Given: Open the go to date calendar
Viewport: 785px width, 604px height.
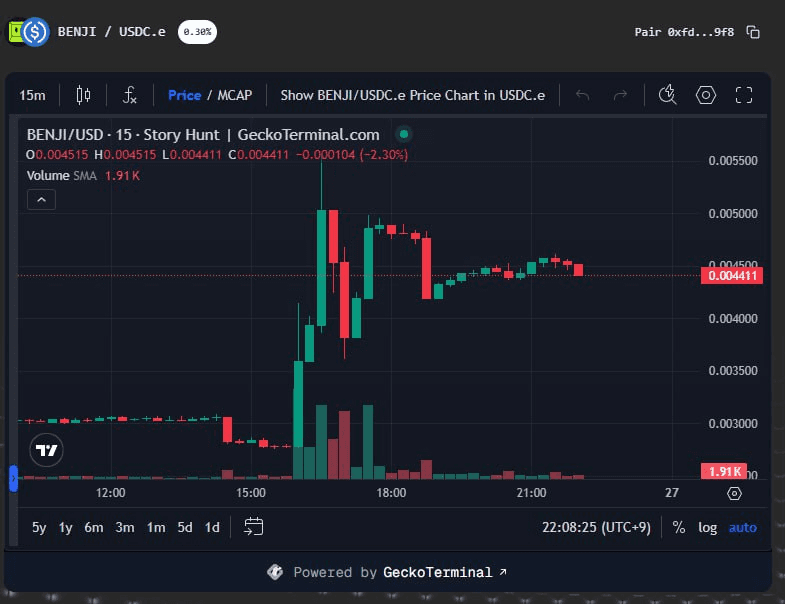Looking at the screenshot, I should coord(253,527).
